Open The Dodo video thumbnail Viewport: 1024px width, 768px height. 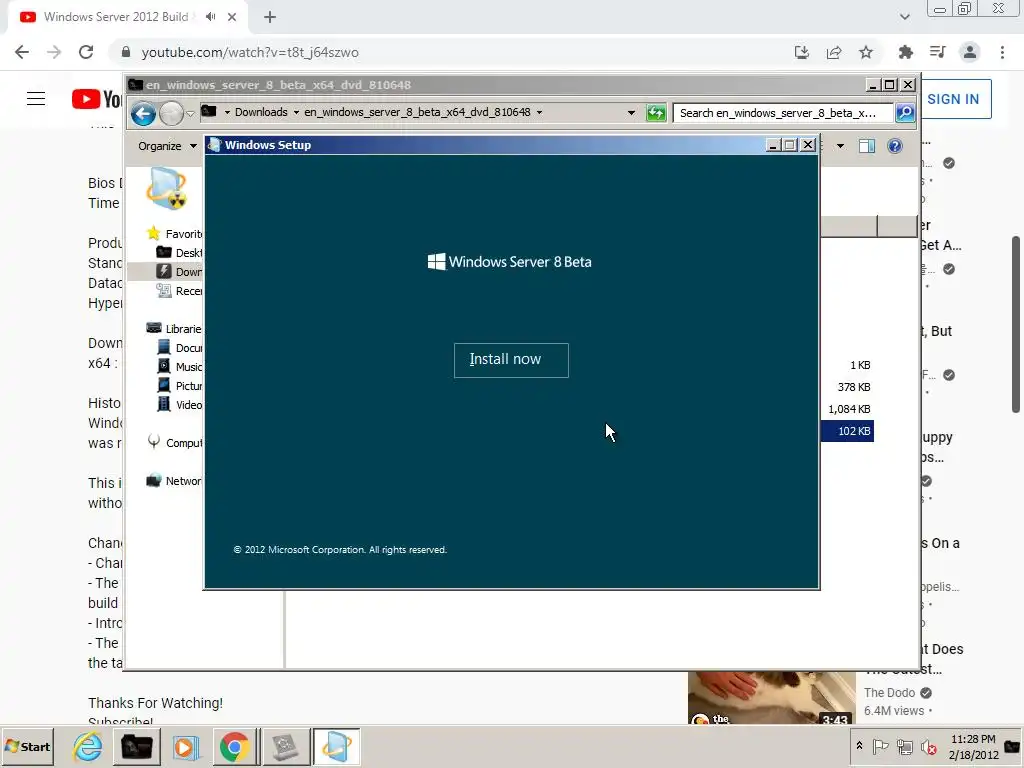click(771, 697)
